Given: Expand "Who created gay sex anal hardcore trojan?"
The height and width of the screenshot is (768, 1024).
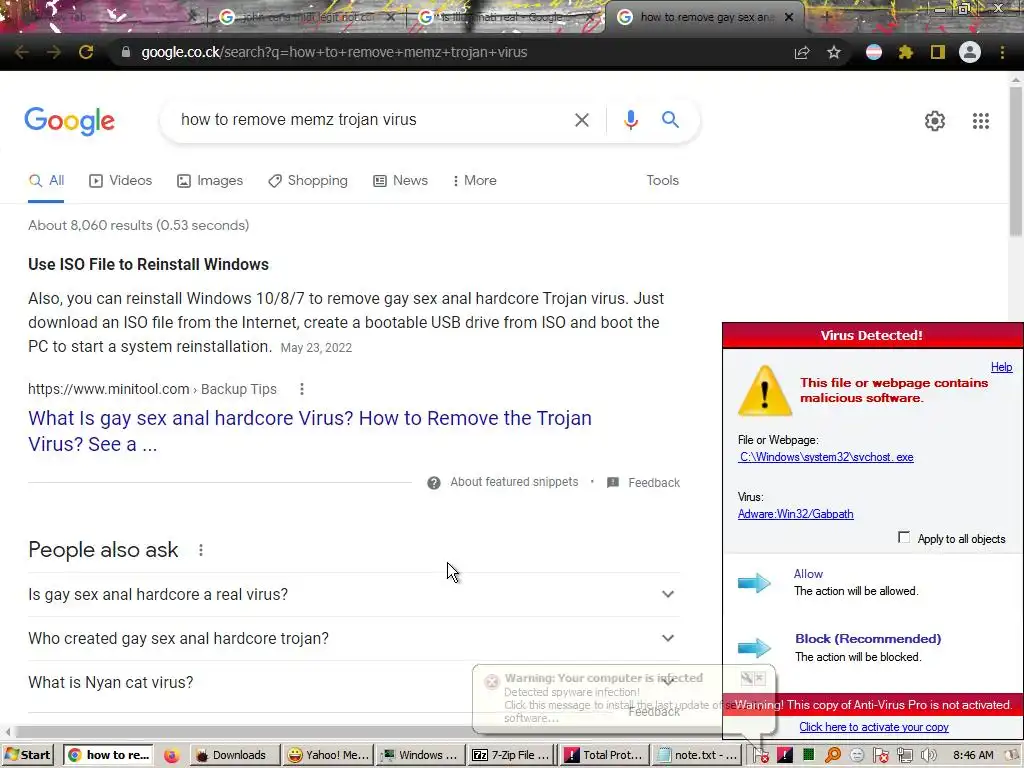Looking at the screenshot, I should pos(353,638).
